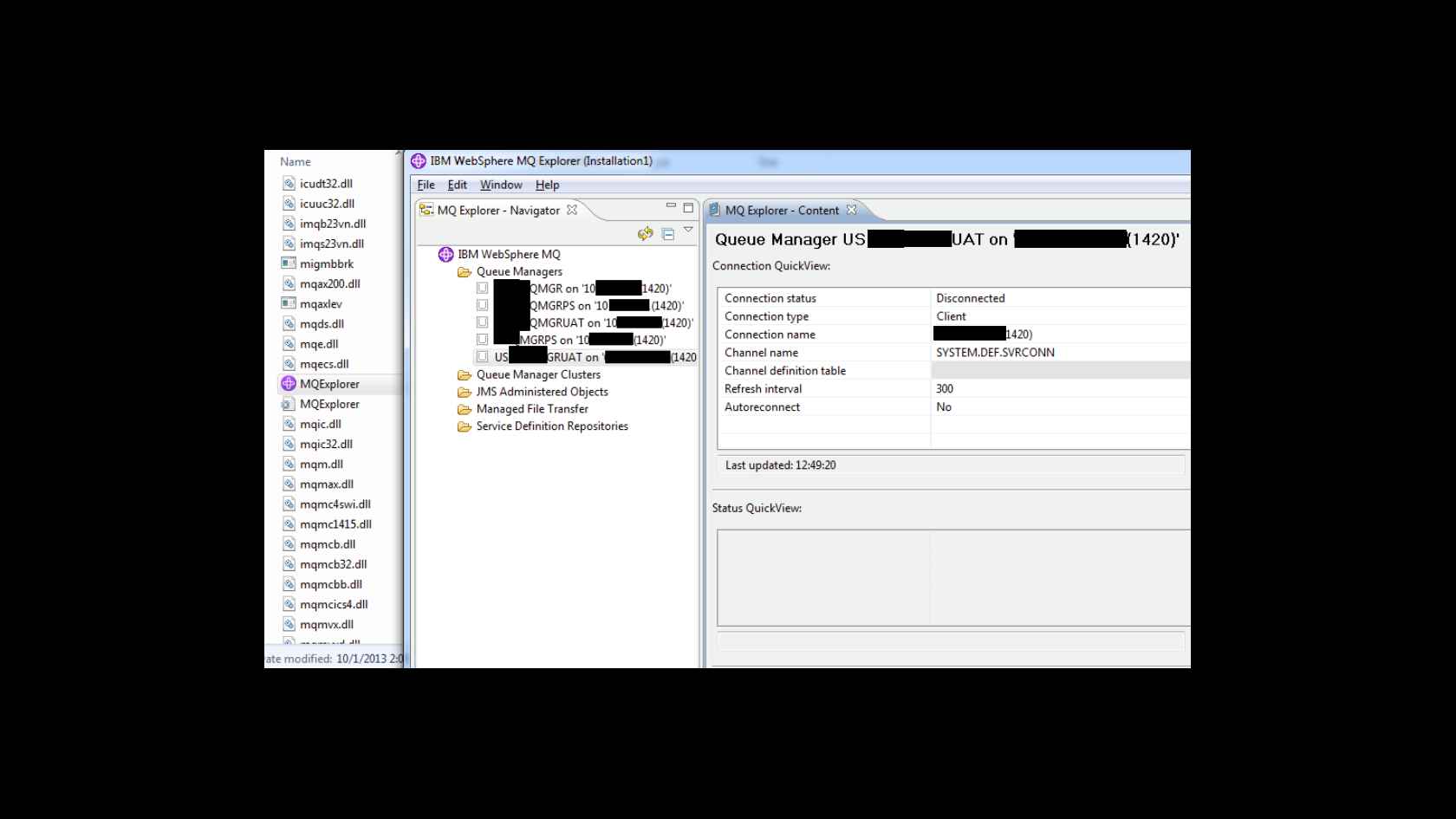Viewport: 1456px width, 819px height.
Task: Close the MQ Explorer - Content tab
Action: tap(851, 210)
